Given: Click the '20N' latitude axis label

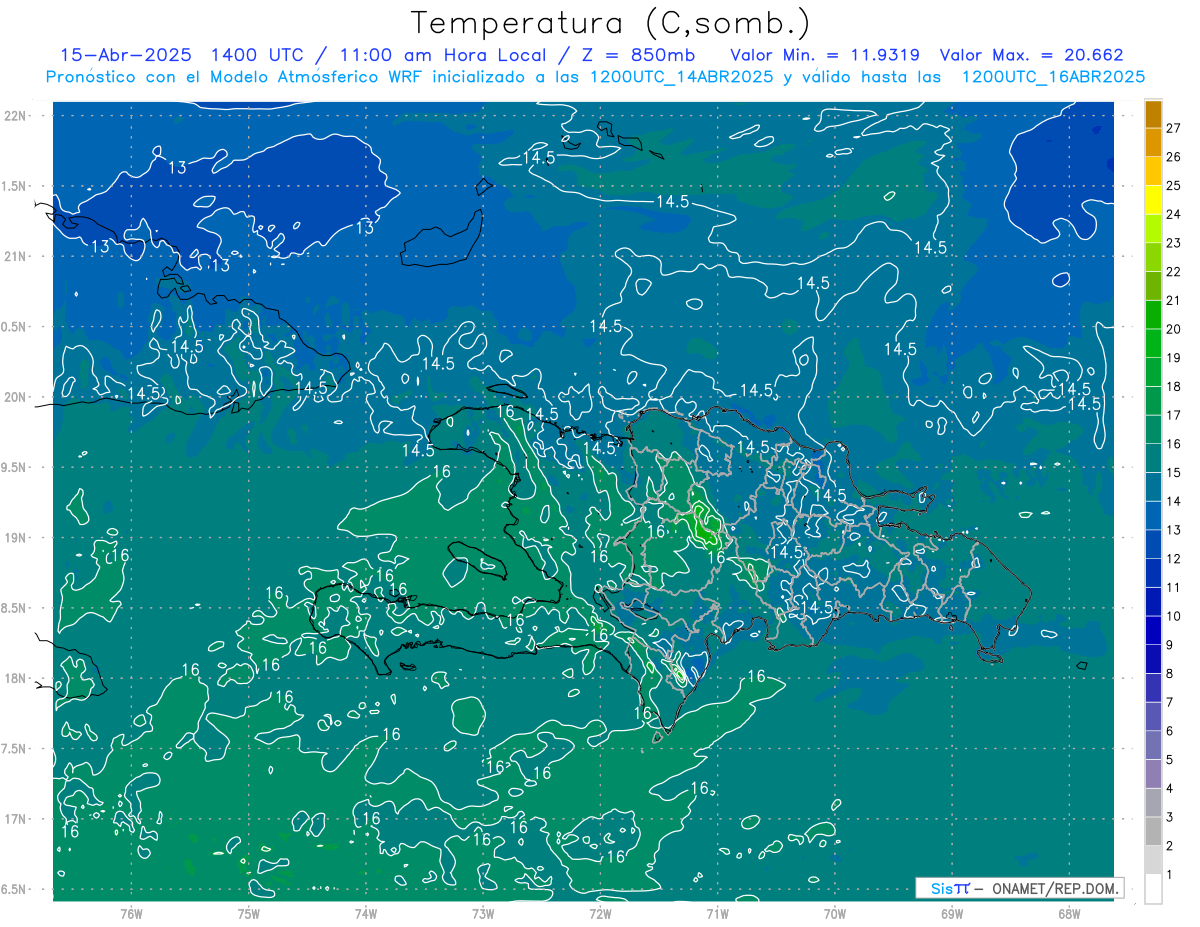Looking at the screenshot, I should [17, 397].
